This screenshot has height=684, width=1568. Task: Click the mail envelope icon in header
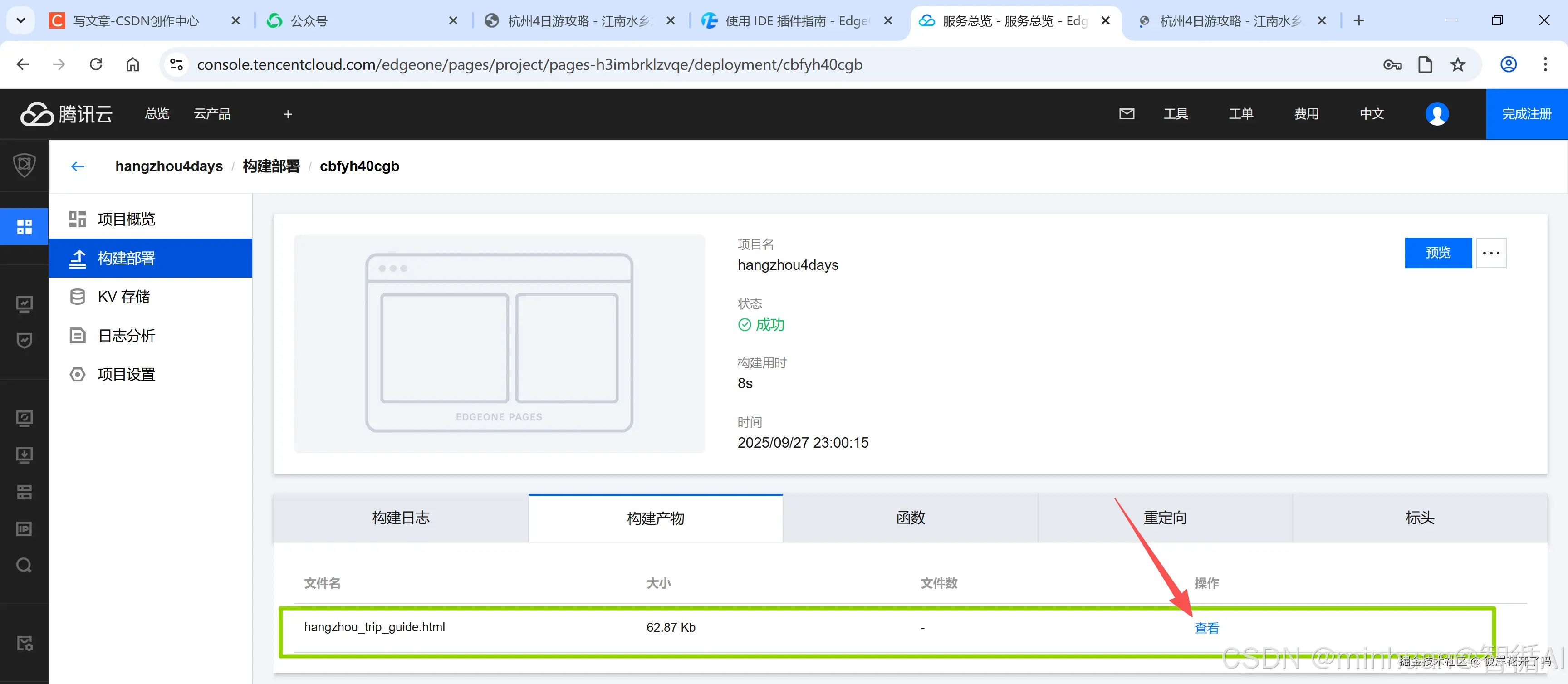(x=1127, y=114)
